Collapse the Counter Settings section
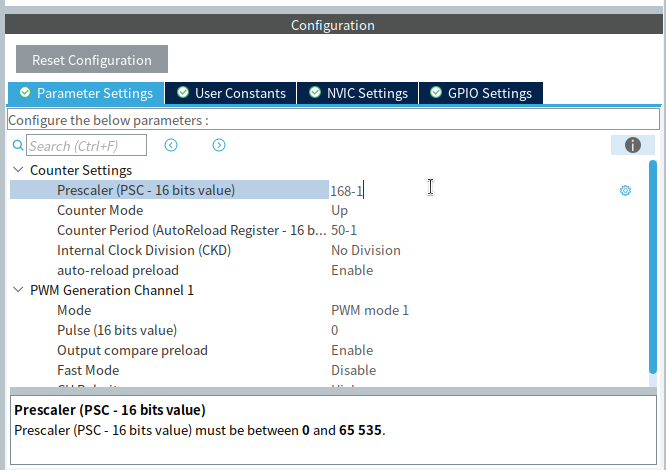Screen dimensions: 666x470 click(18, 170)
